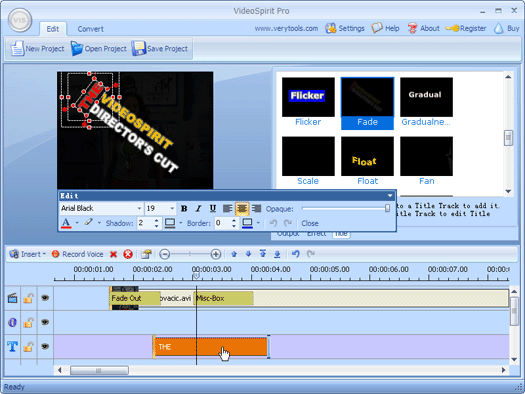Click the border color swatch icon
This screenshot has width=525, height=394.
pos(247,223)
